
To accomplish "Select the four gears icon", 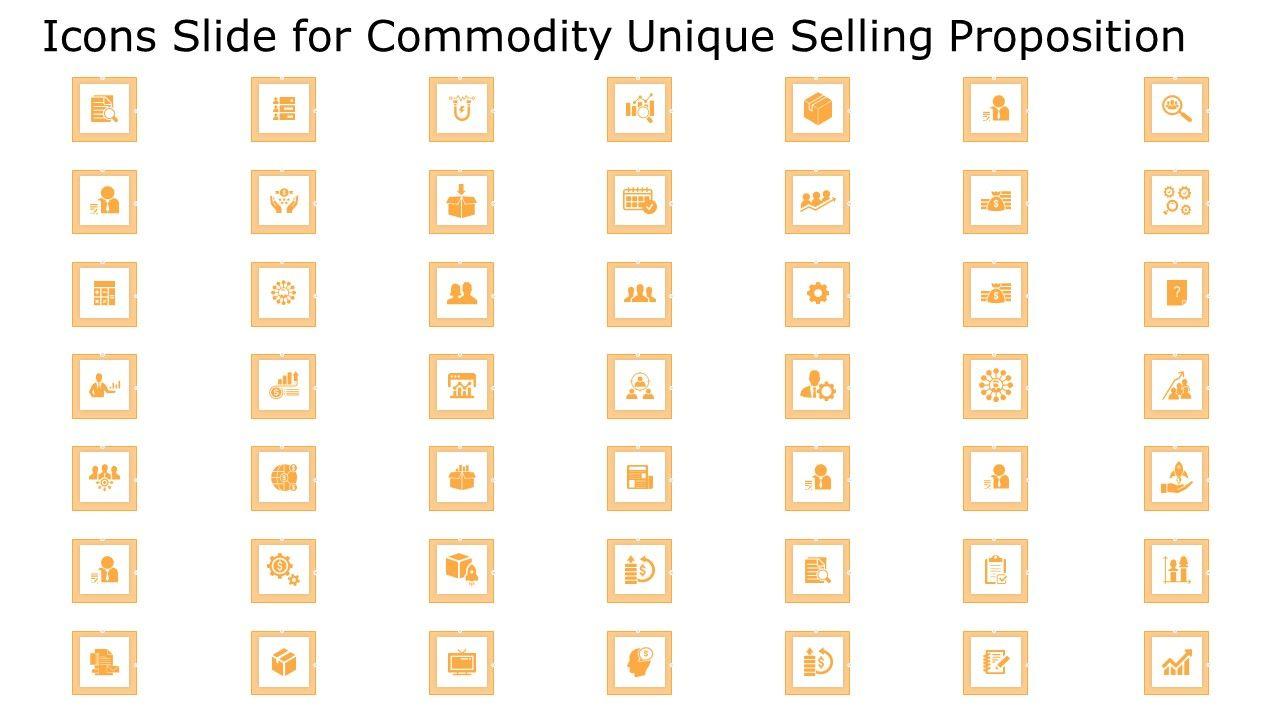I will point(1176,202).
